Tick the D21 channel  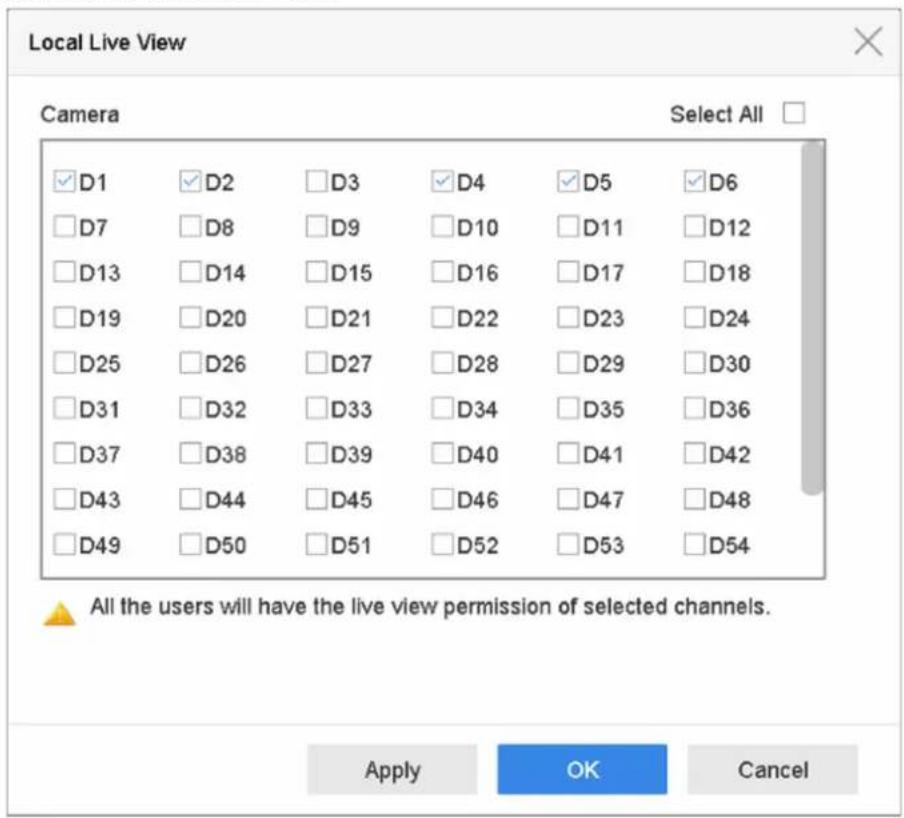click(x=317, y=317)
